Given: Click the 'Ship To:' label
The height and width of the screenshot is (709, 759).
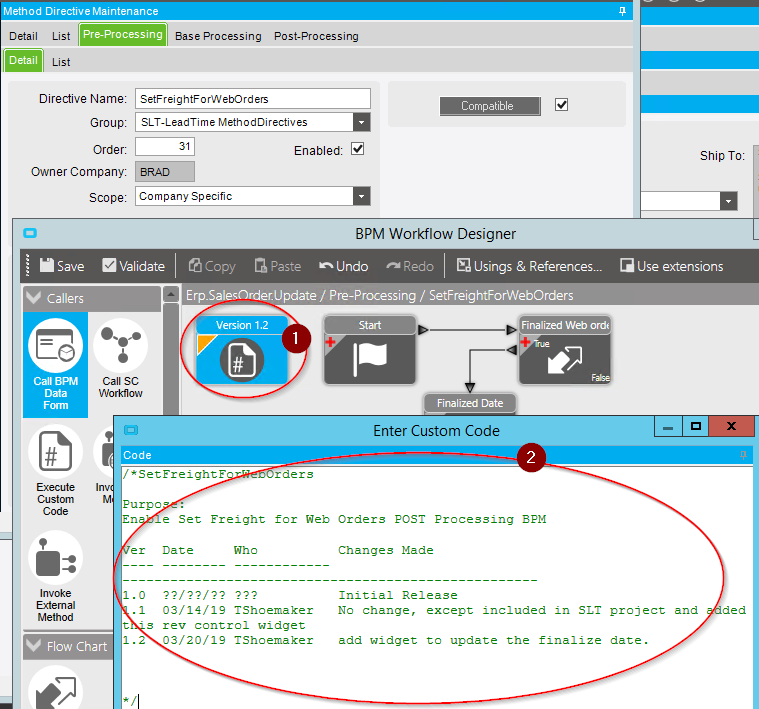Looking at the screenshot, I should pyautogui.click(x=722, y=156).
